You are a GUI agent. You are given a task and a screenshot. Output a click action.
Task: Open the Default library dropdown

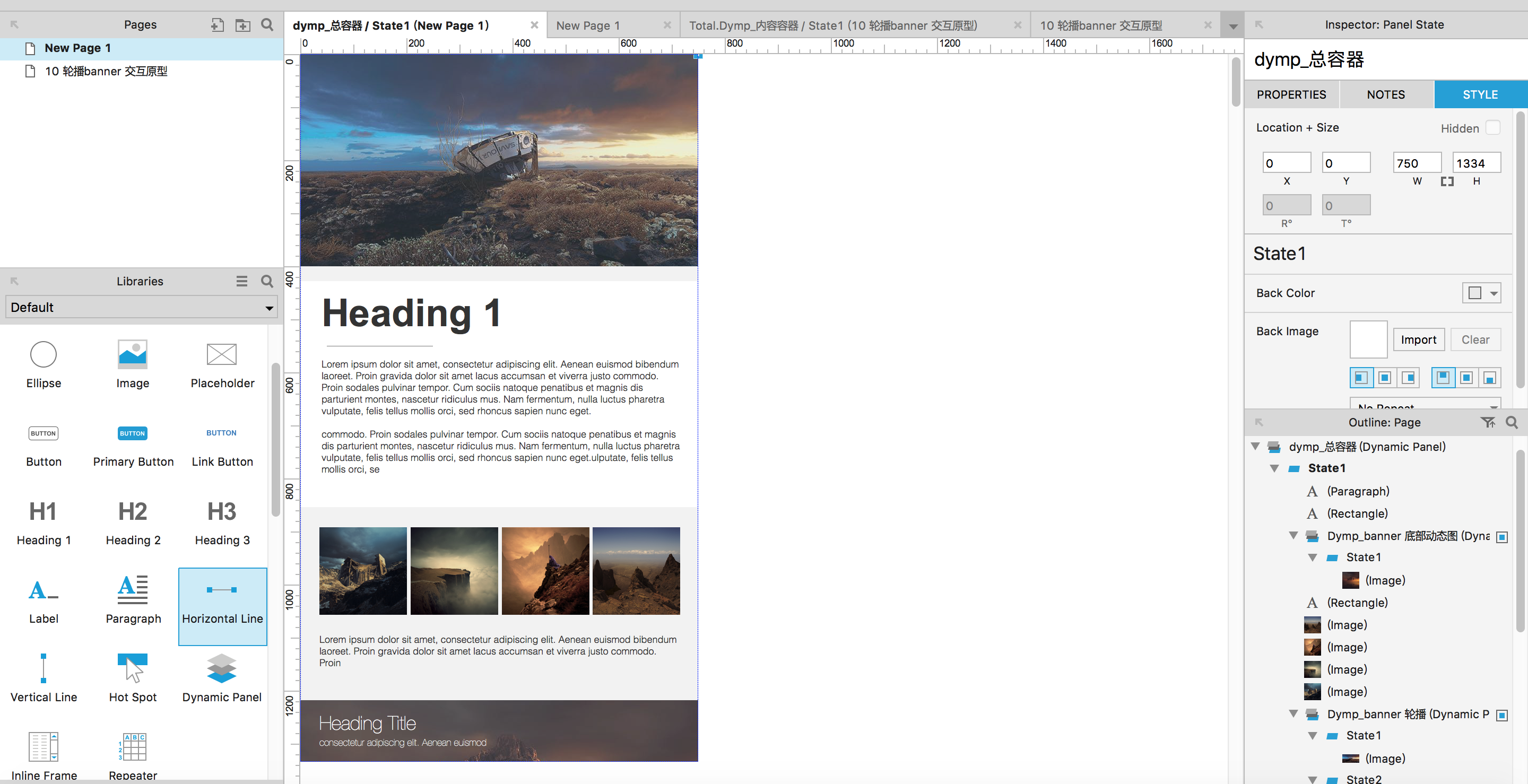[141, 307]
